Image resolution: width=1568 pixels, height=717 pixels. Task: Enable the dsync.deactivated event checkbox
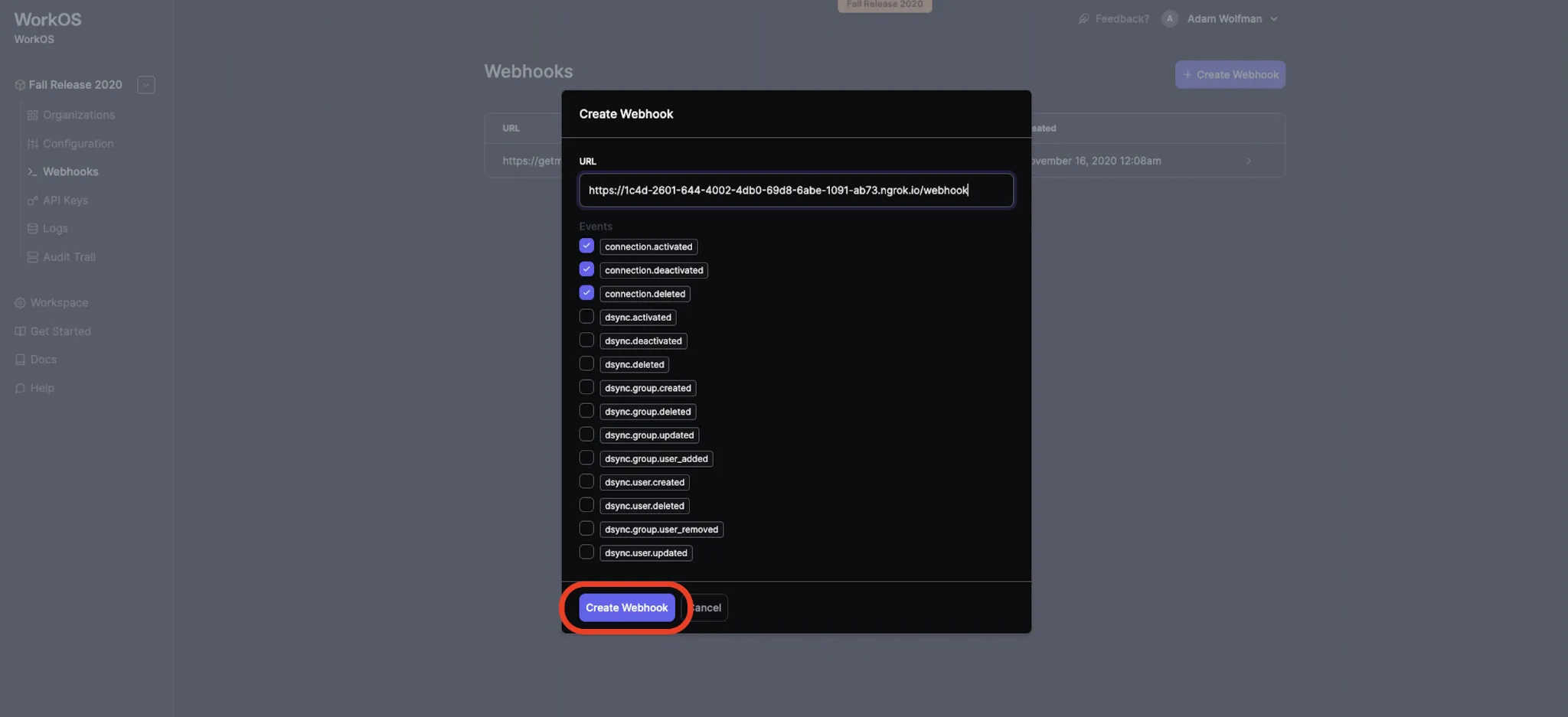click(x=586, y=341)
